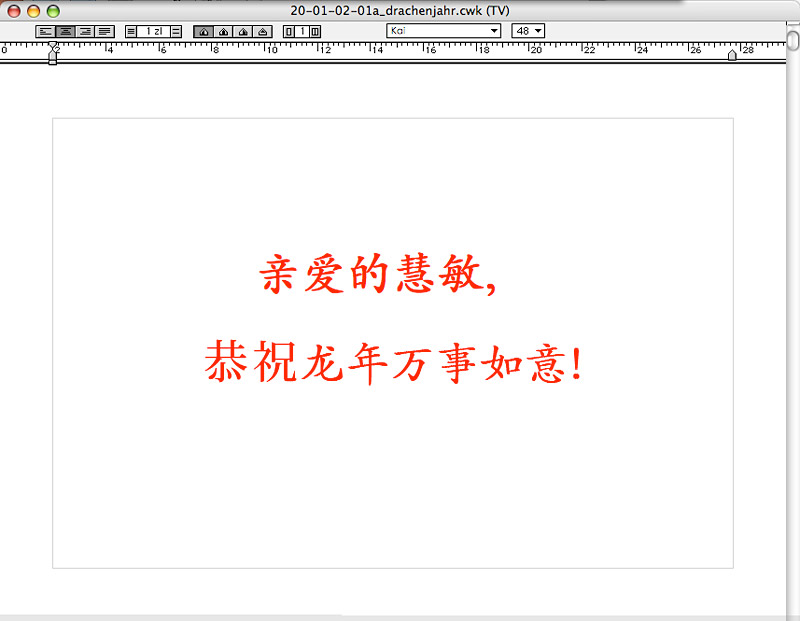This screenshot has width=800, height=621.
Task: Select the decimal tab stop
Action: (x=262, y=32)
